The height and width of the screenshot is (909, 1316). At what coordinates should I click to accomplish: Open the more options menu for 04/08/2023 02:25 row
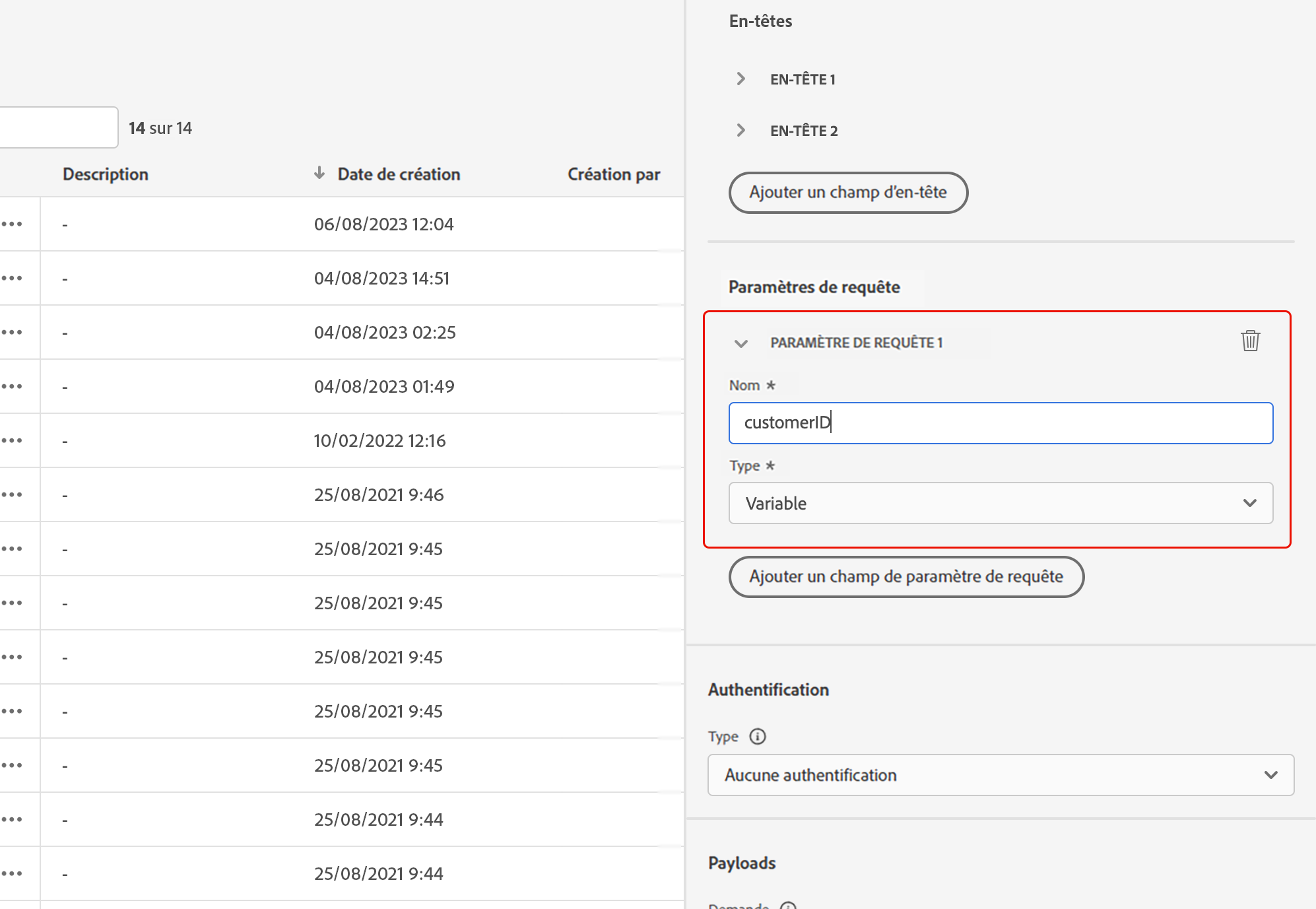tap(12, 333)
